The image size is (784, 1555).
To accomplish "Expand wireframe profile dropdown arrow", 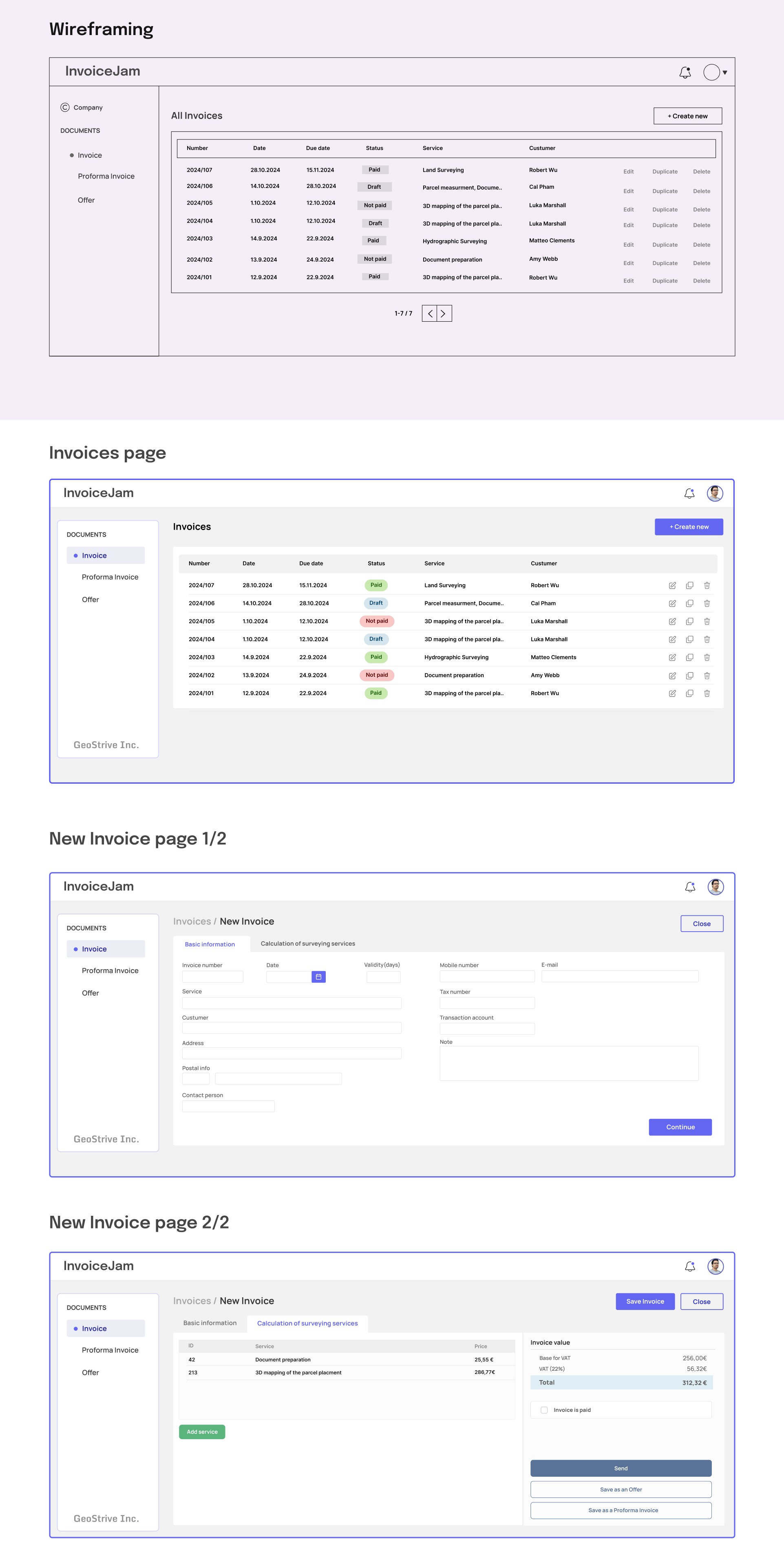I will click(x=725, y=73).
